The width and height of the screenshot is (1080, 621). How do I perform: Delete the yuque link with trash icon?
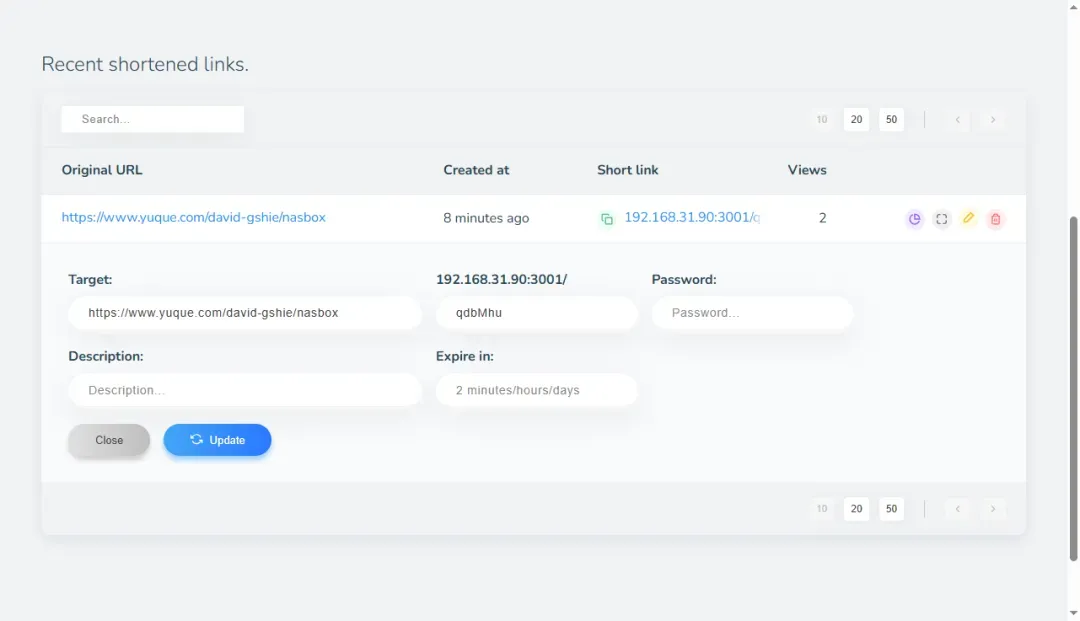[995, 219]
